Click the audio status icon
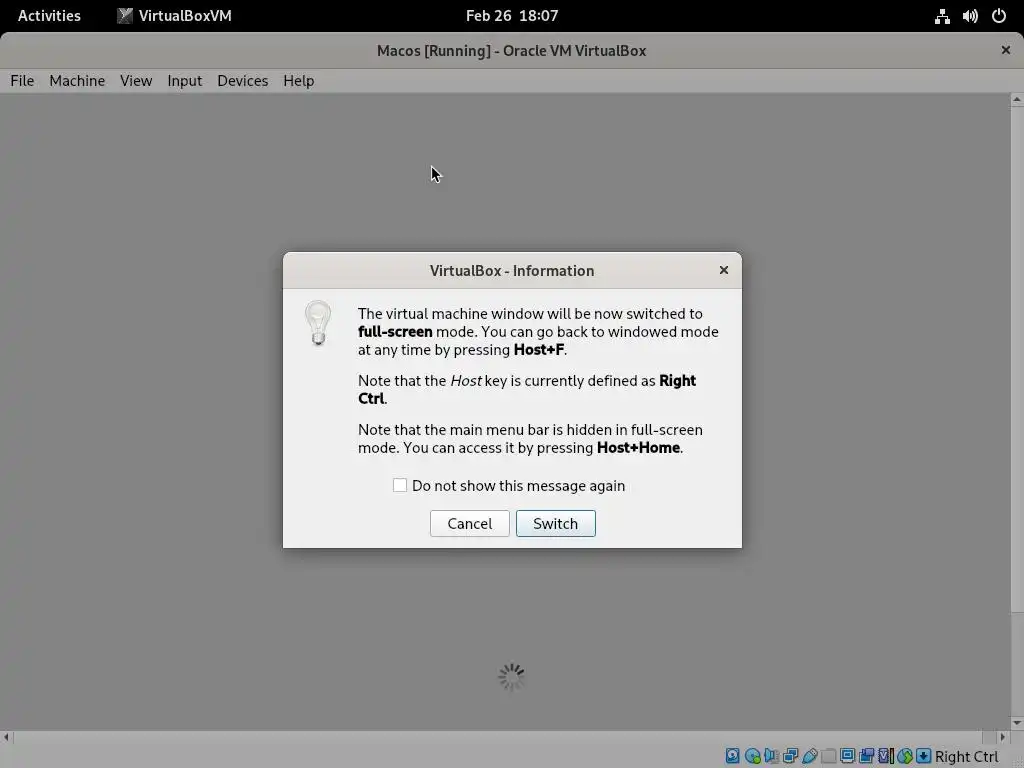This screenshot has height=768, width=1024. (x=771, y=756)
